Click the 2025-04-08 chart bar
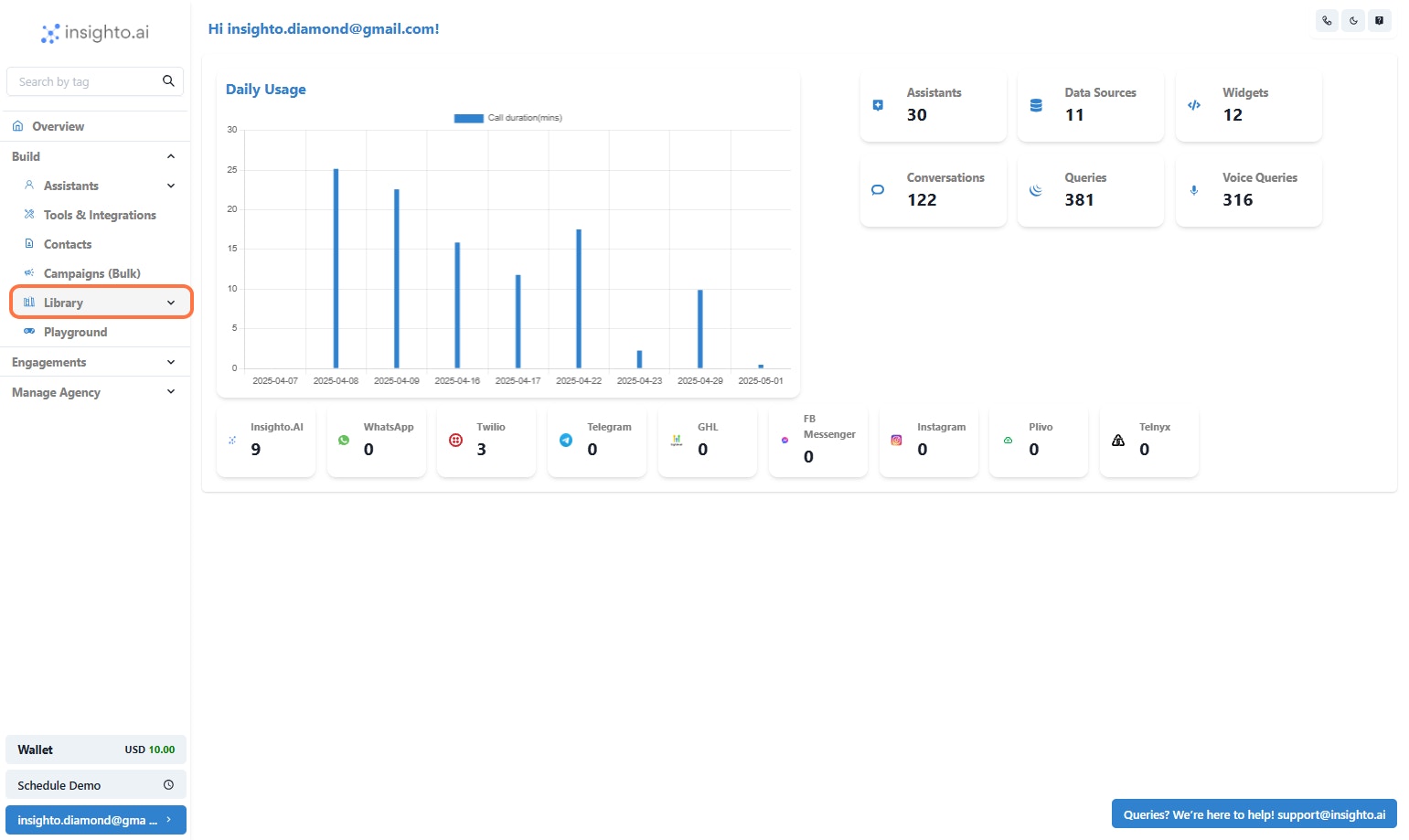This screenshot has width=1409, height=840. click(336, 269)
